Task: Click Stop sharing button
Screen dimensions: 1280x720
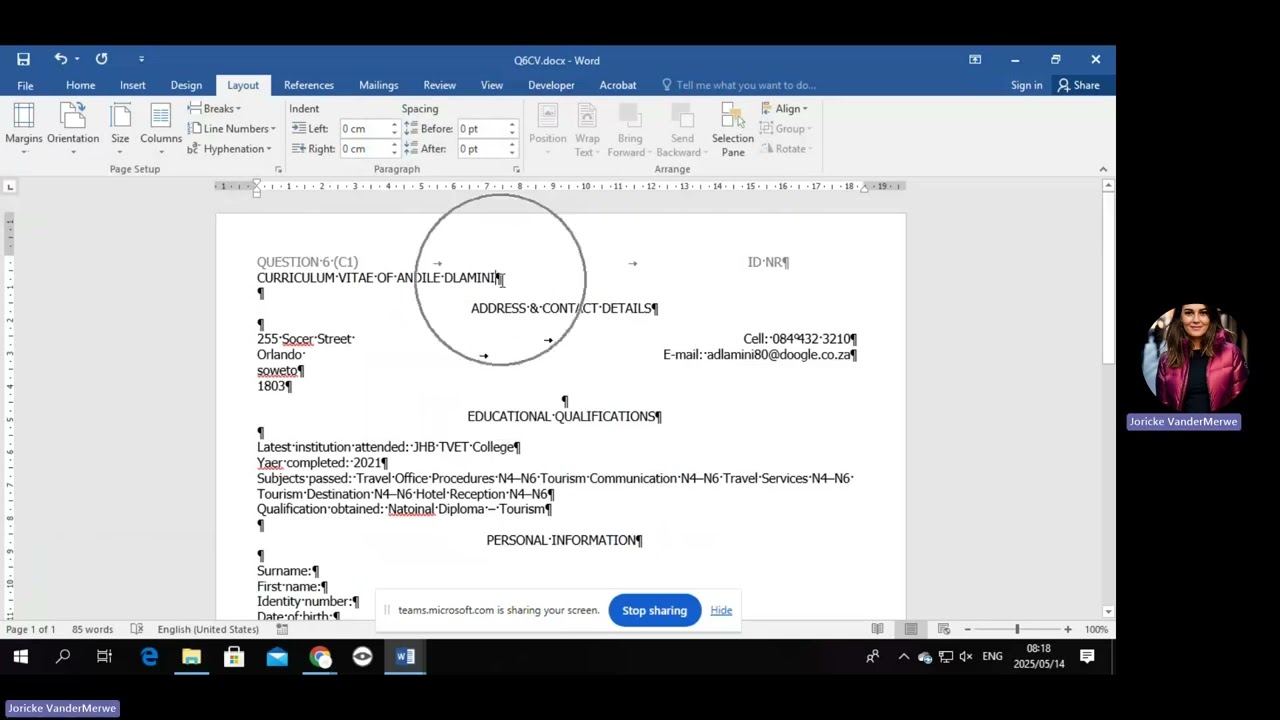Action: [654, 610]
